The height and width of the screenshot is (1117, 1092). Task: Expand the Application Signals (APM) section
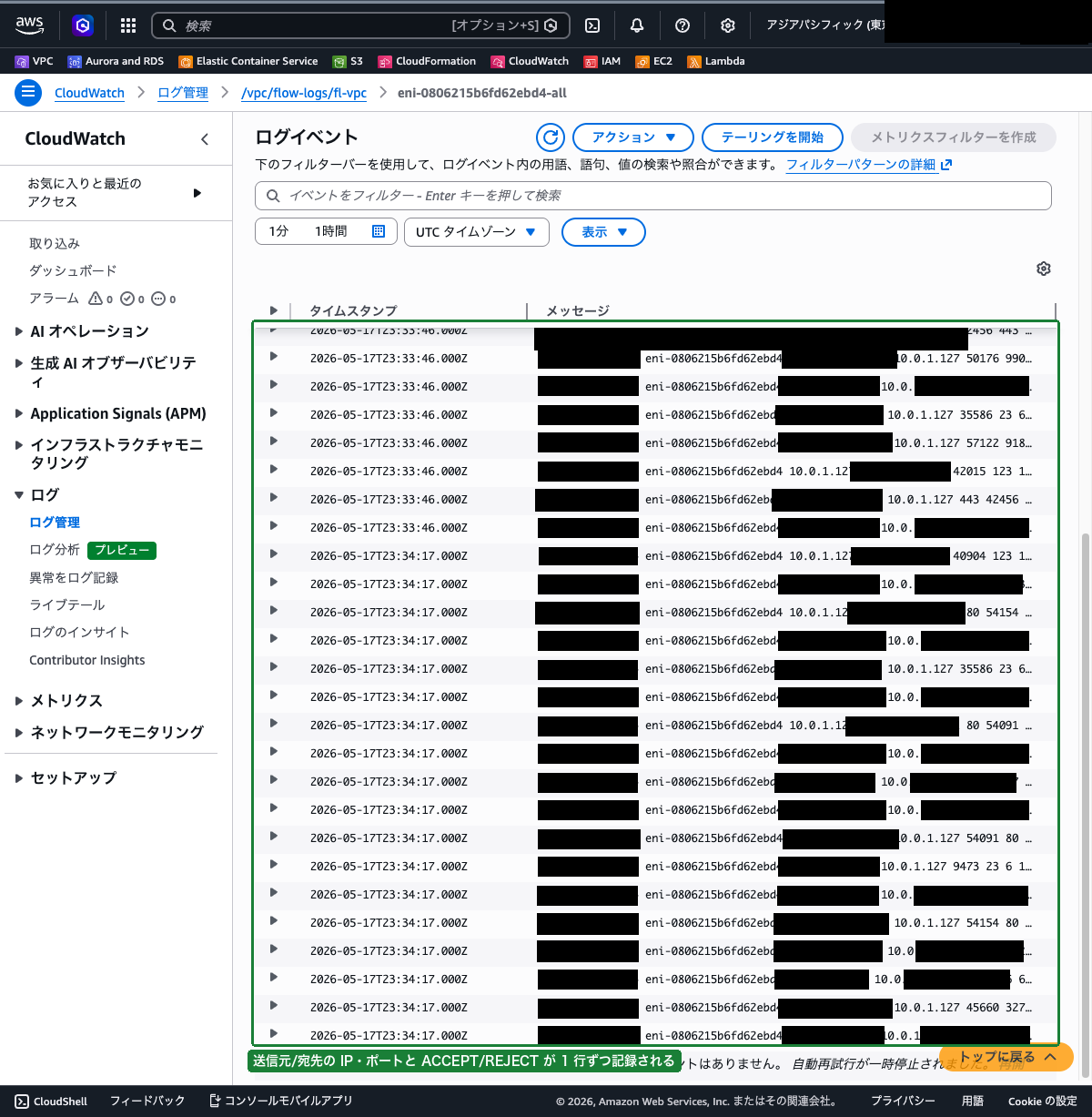point(19,413)
